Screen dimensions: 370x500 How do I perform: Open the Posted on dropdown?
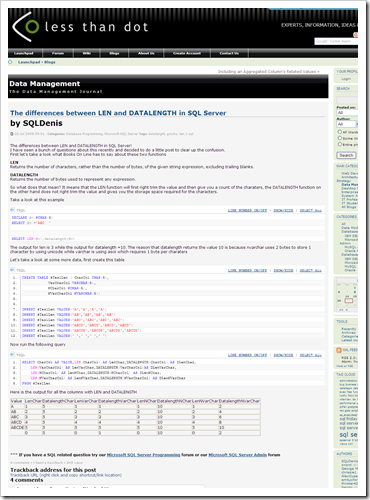point(347,113)
